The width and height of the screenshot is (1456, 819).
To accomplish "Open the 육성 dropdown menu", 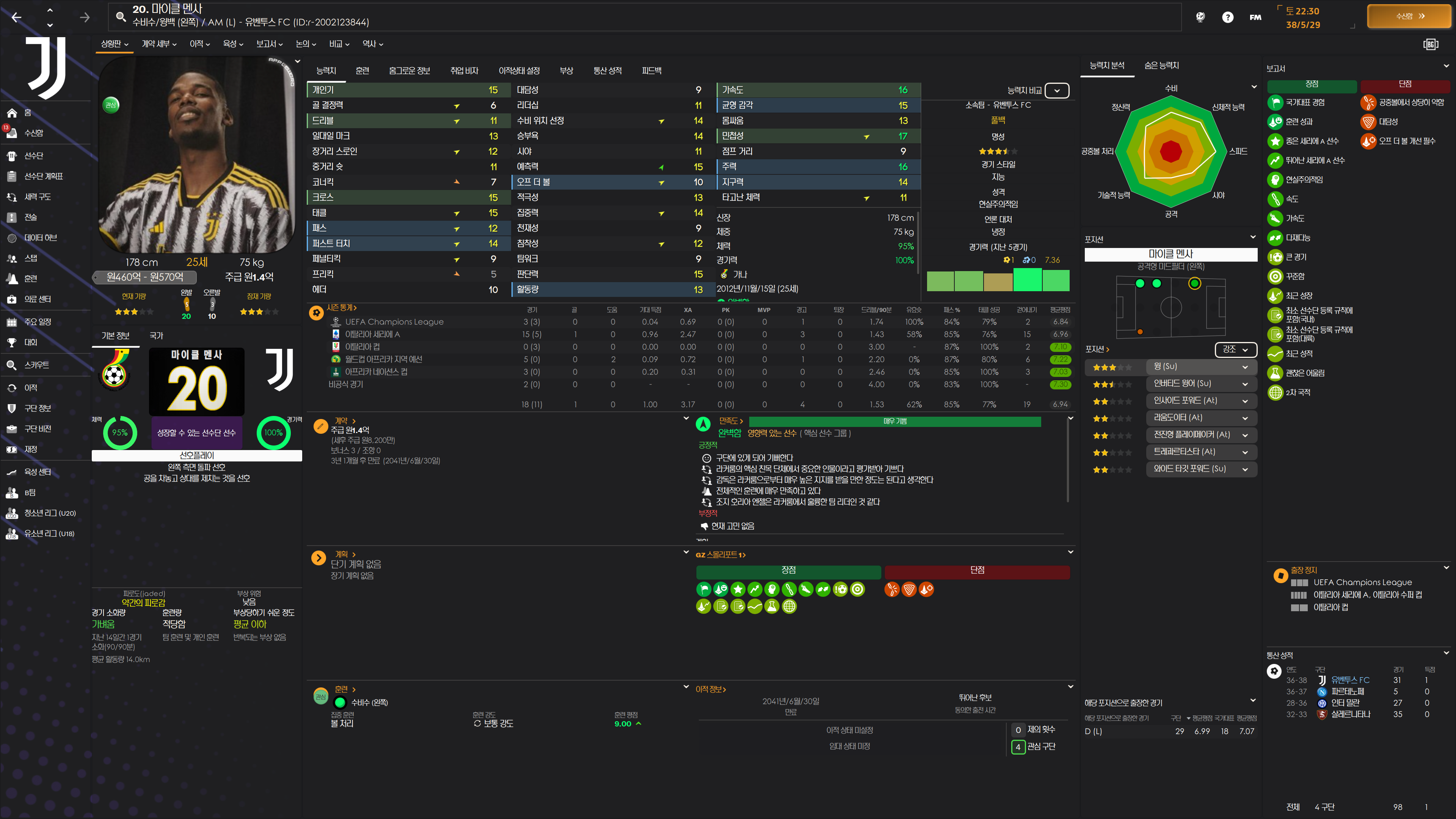I will coord(233,44).
